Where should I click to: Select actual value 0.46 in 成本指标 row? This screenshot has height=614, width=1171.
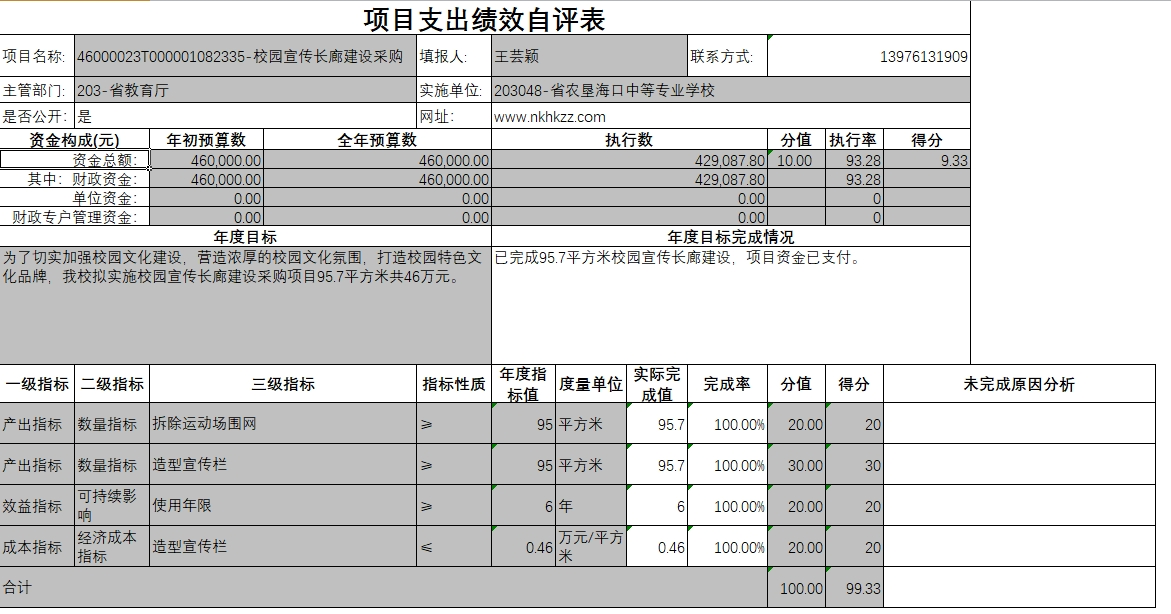tap(657, 547)
